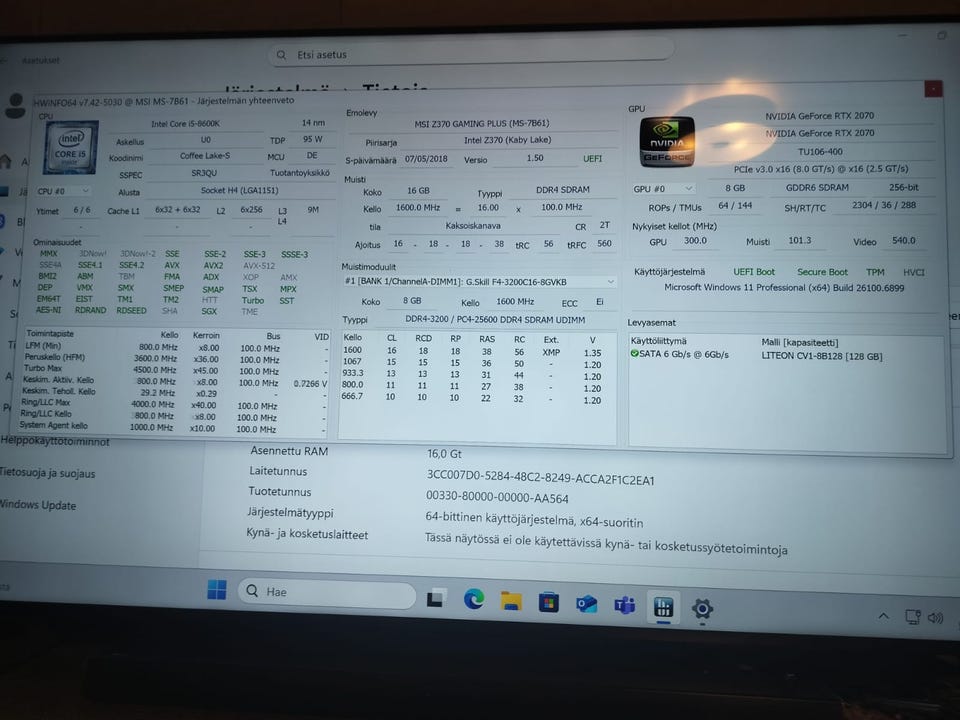Click the SR3QU SSPEC field
This screenshot has height=720, width=960.
tap(204, 173)
